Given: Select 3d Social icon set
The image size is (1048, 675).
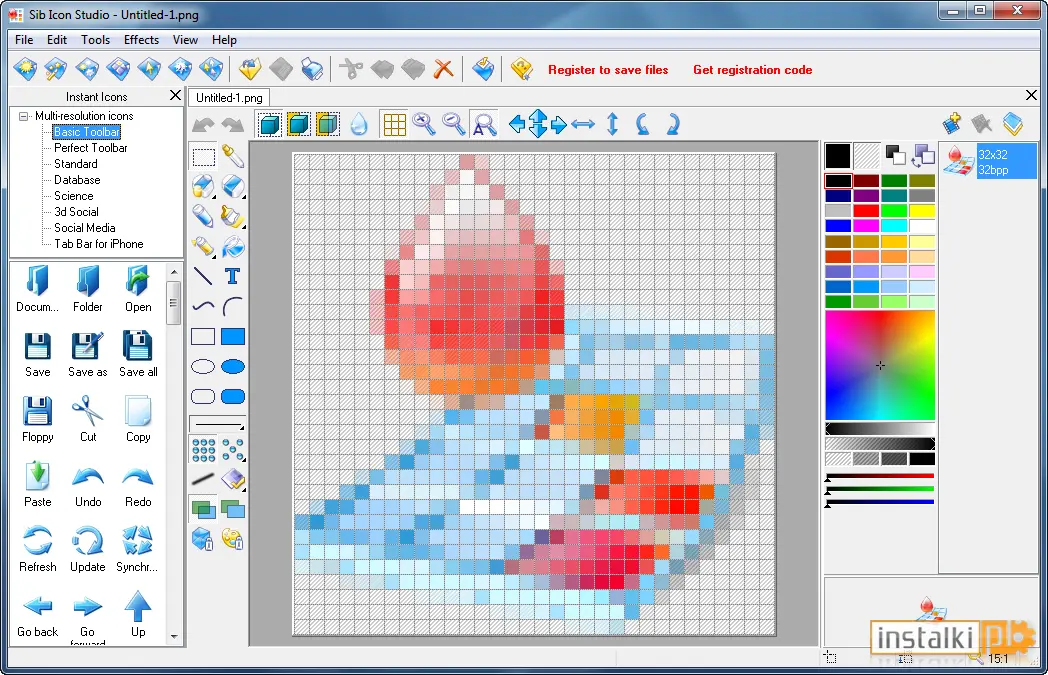Looking at the screenshot, I should 76,212.
